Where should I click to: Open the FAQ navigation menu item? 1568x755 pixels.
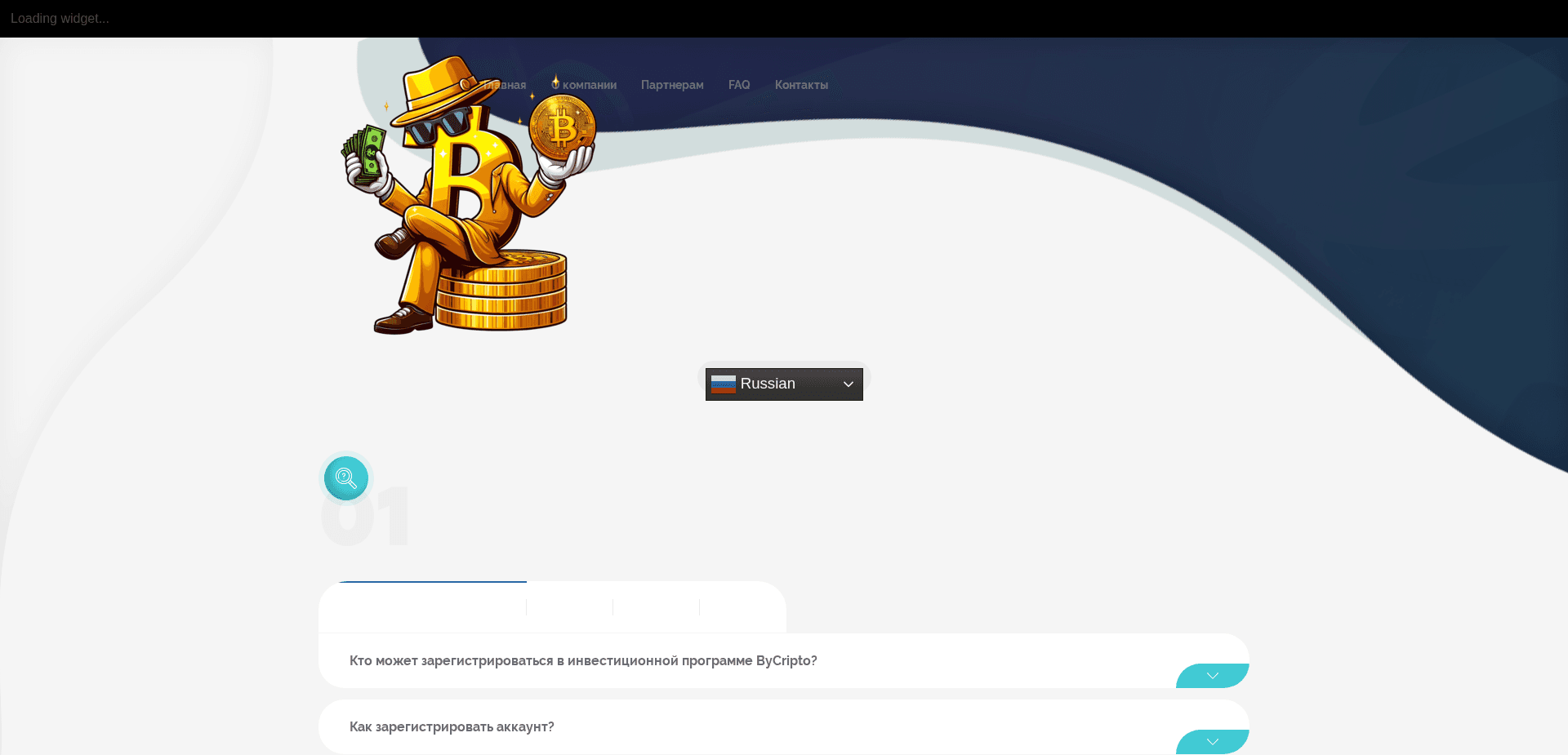739,84
